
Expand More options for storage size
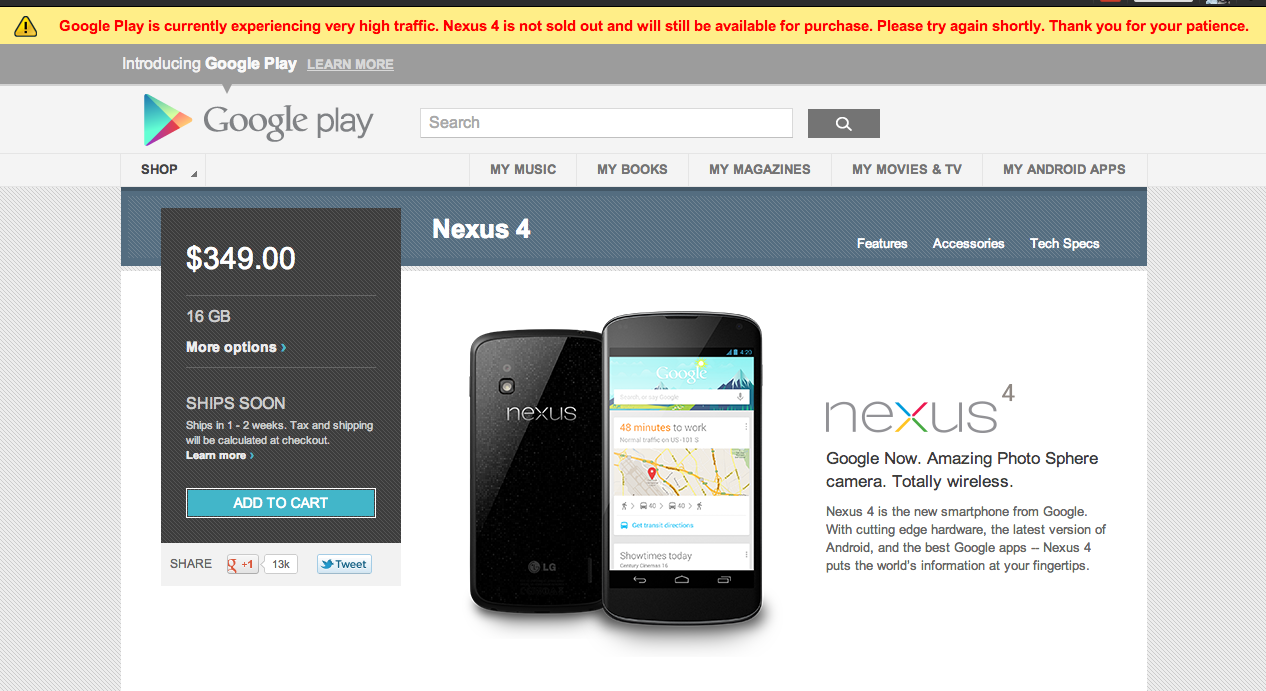236,347
